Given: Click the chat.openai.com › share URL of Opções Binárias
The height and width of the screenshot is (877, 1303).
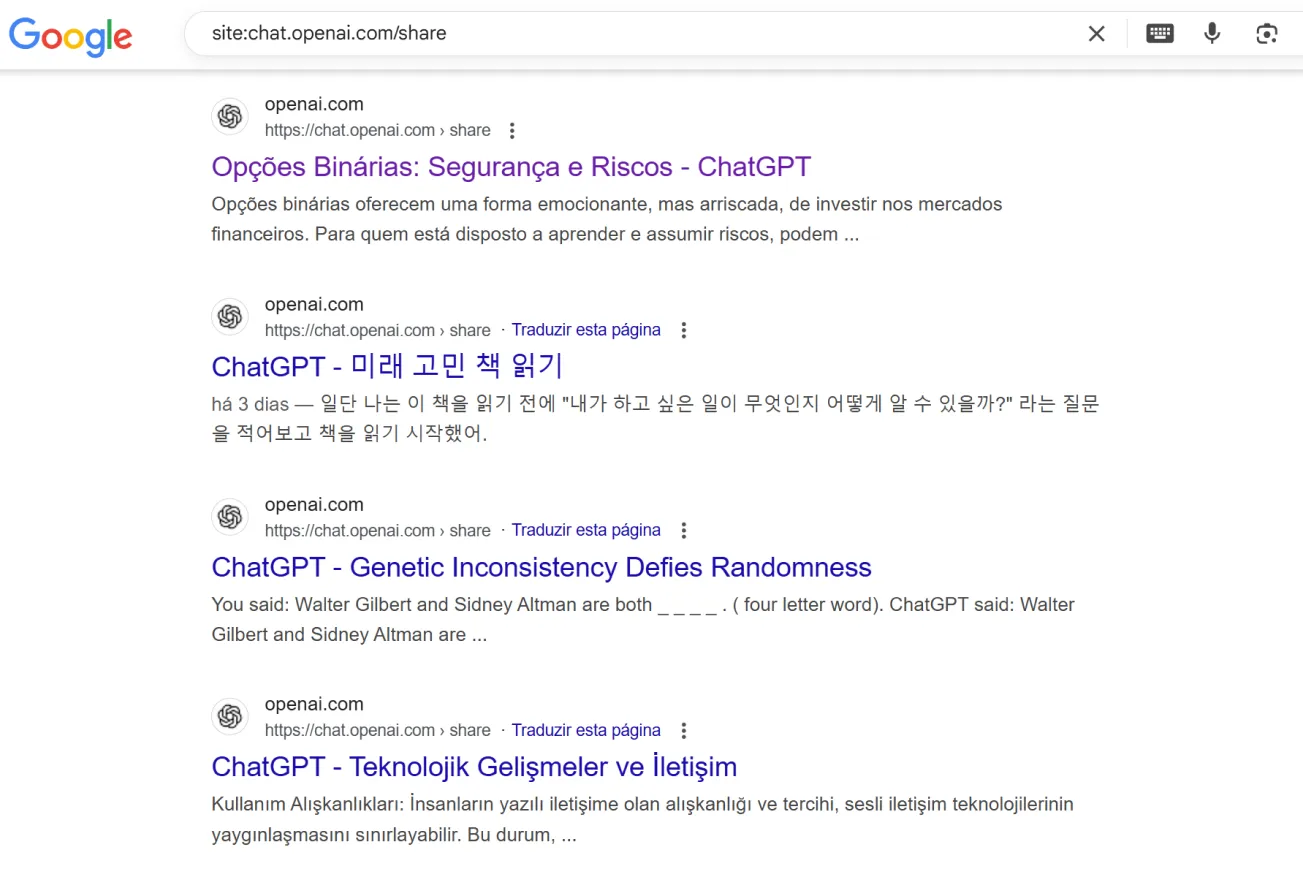Looking at the screenshot, I should coord(378,130).
